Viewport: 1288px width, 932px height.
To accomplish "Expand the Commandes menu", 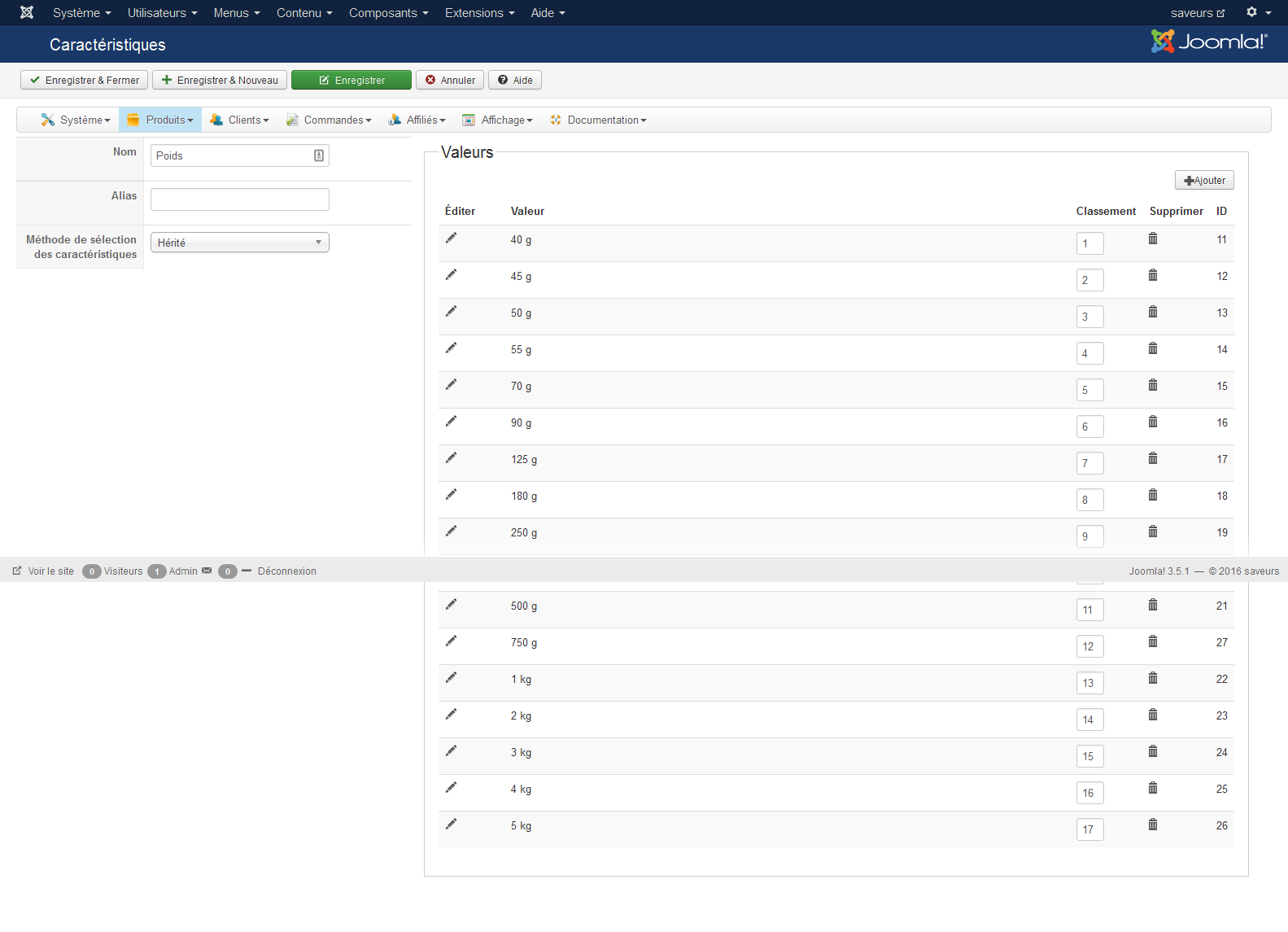I will pyautogui.click(x=329, y=120).
